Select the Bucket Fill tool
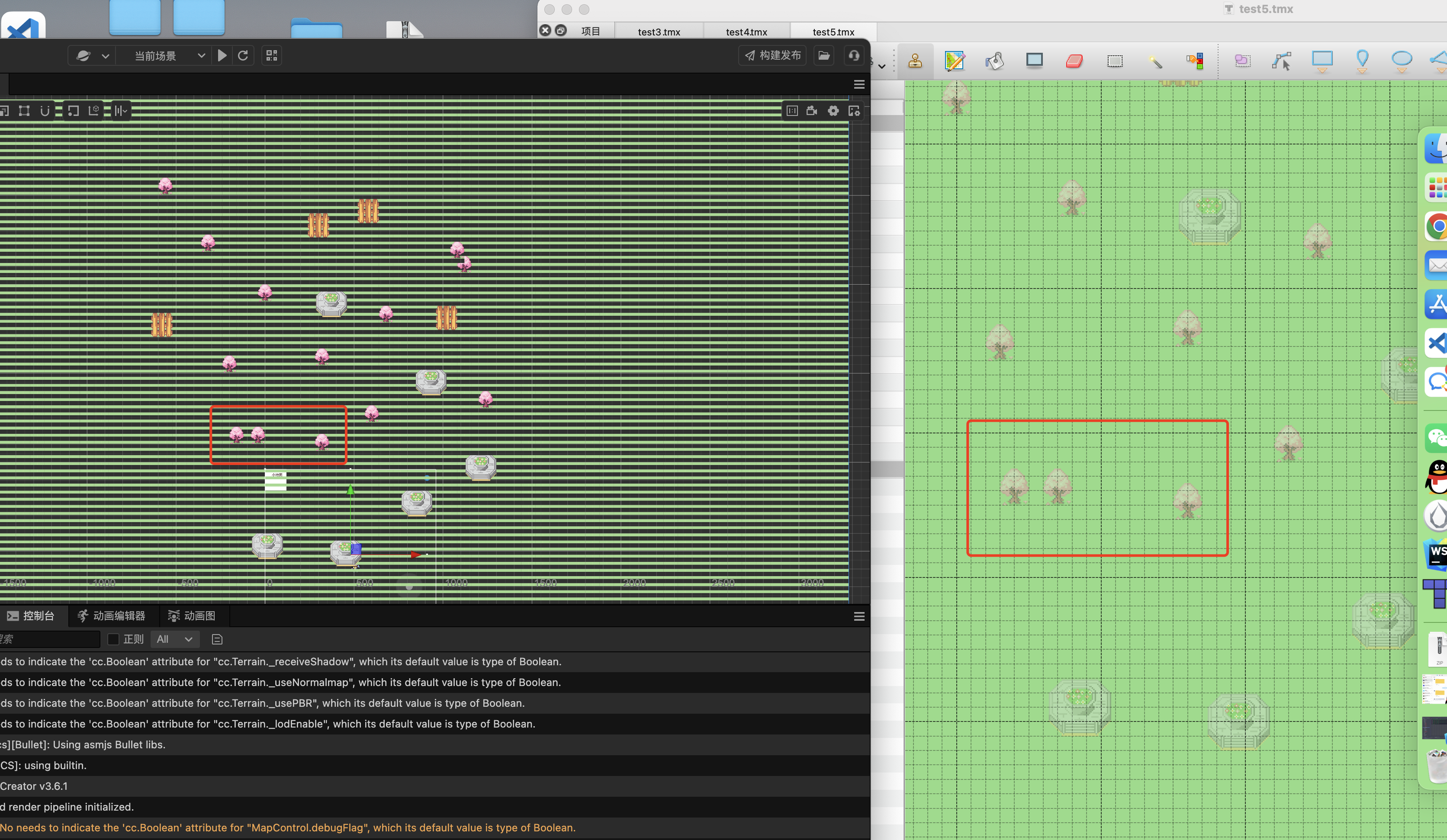The height and width of the screenshot is (840, 1447). (994, 60)
